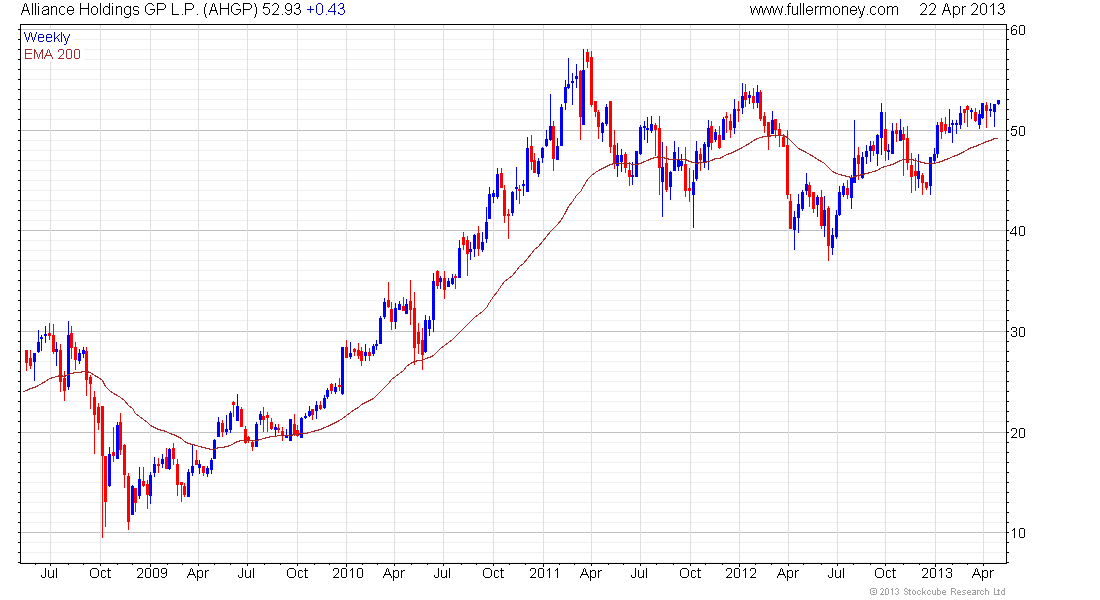Click the 60 price axis label
This screenshot has width=1100, height=600.
pos(1017,30)
